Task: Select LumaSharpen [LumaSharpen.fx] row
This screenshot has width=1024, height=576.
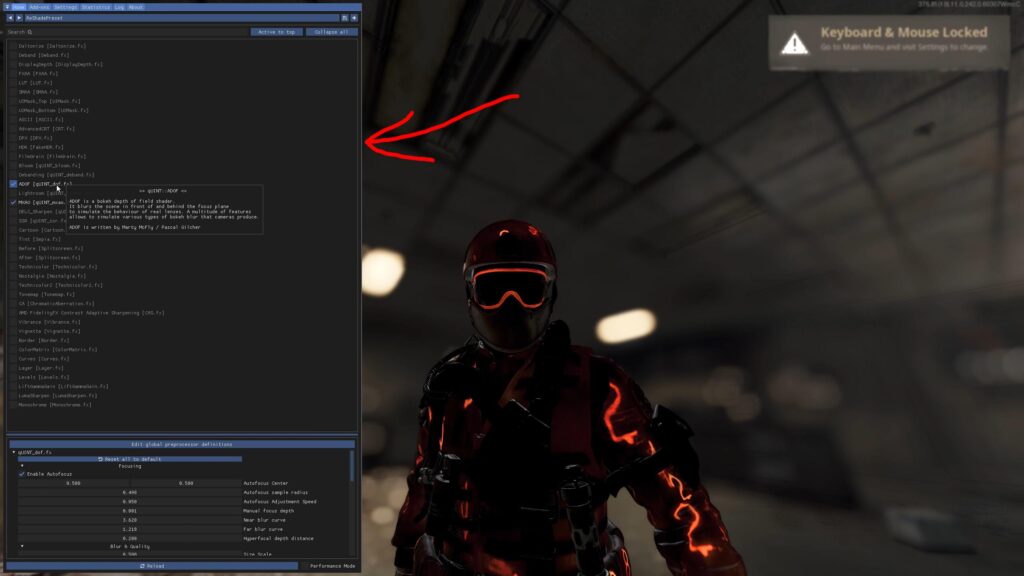Action: (x=57, y=395)
